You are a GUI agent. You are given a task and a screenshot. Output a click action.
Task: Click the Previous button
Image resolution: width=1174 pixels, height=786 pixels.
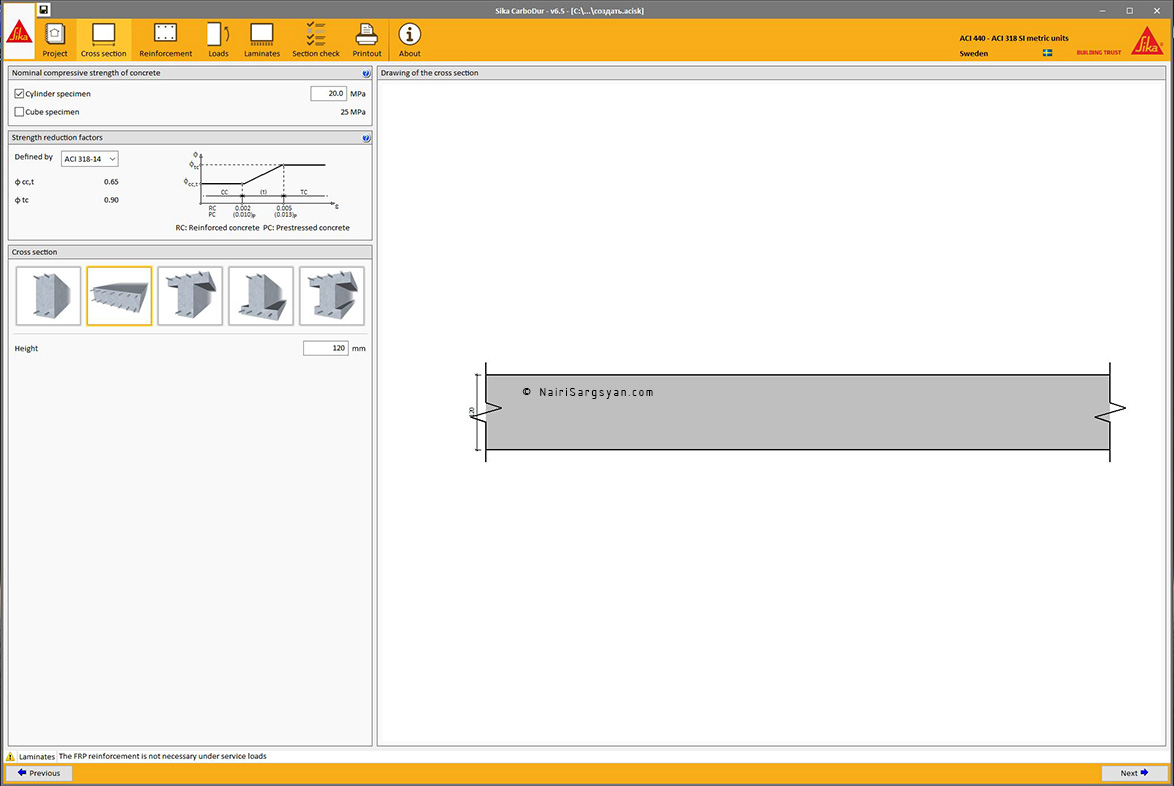coord(39,773)
